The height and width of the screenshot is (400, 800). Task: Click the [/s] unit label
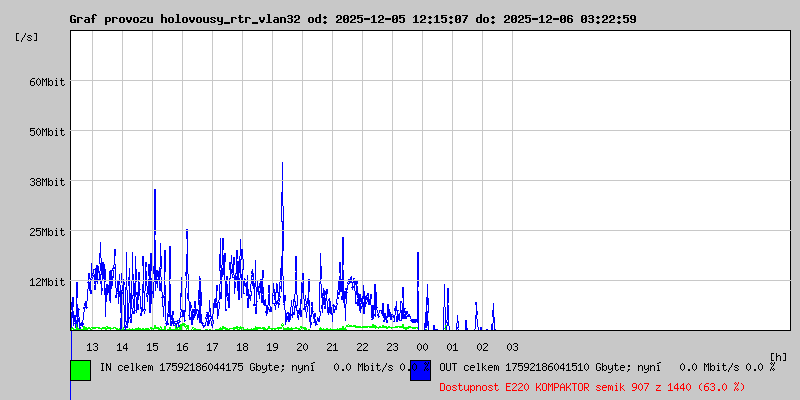tap(27, 37)
